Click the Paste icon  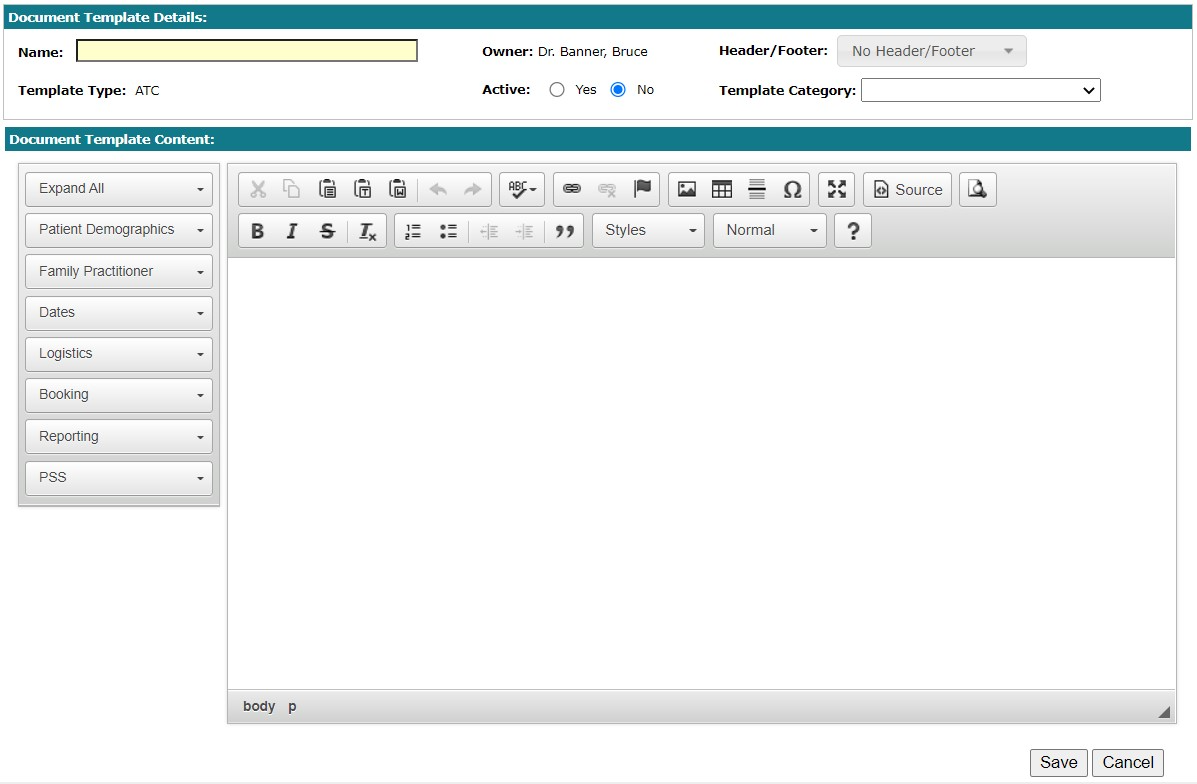pos(327,189)
